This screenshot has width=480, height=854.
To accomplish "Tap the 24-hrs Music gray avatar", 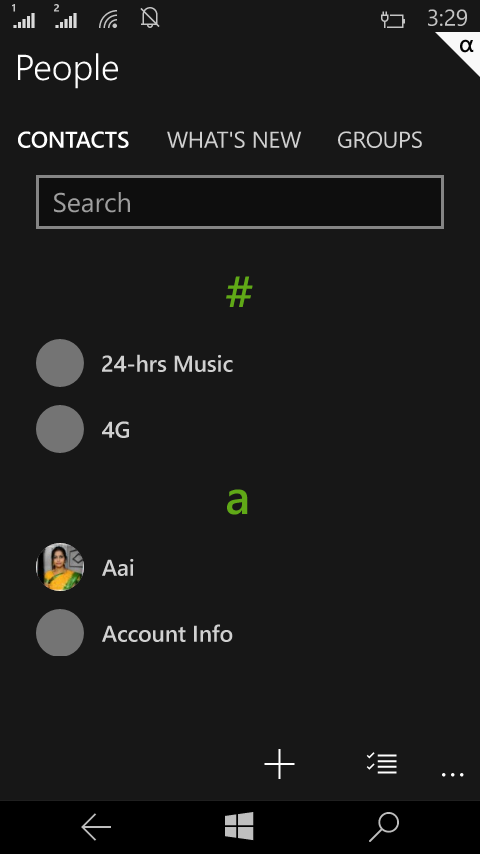I will (60, 363).
